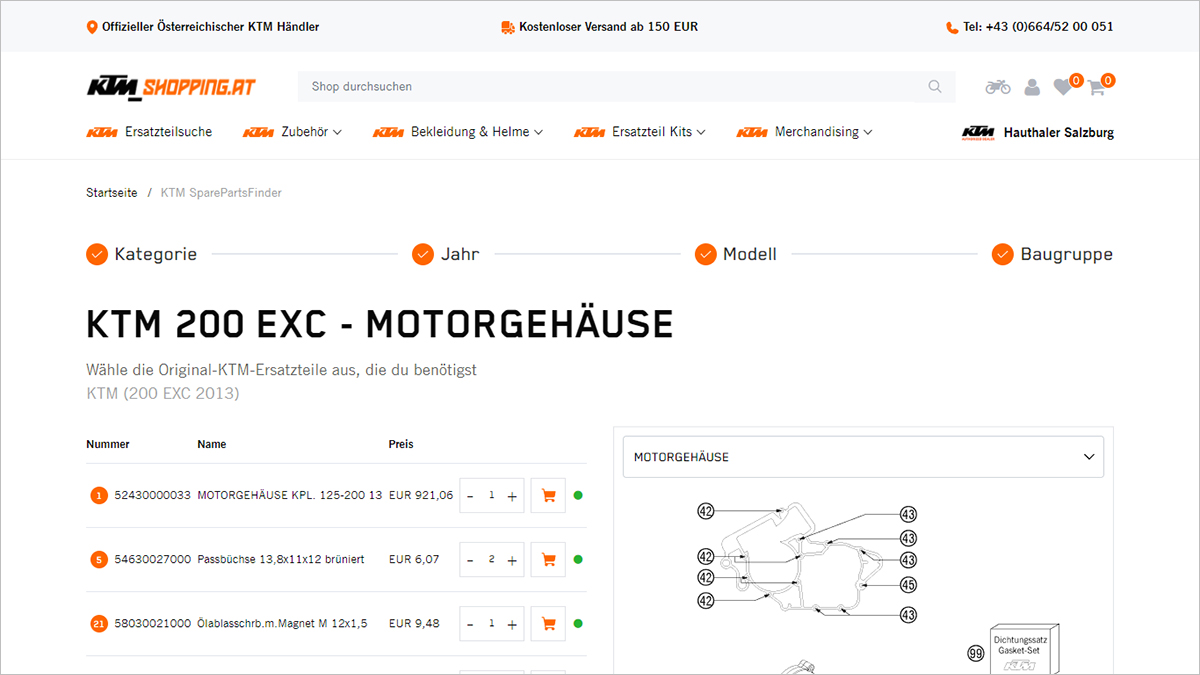Click the delivery truck icon in top bar
Image resolution: width=1200 pixels, height=675 pixels.
tap(508, 27)
